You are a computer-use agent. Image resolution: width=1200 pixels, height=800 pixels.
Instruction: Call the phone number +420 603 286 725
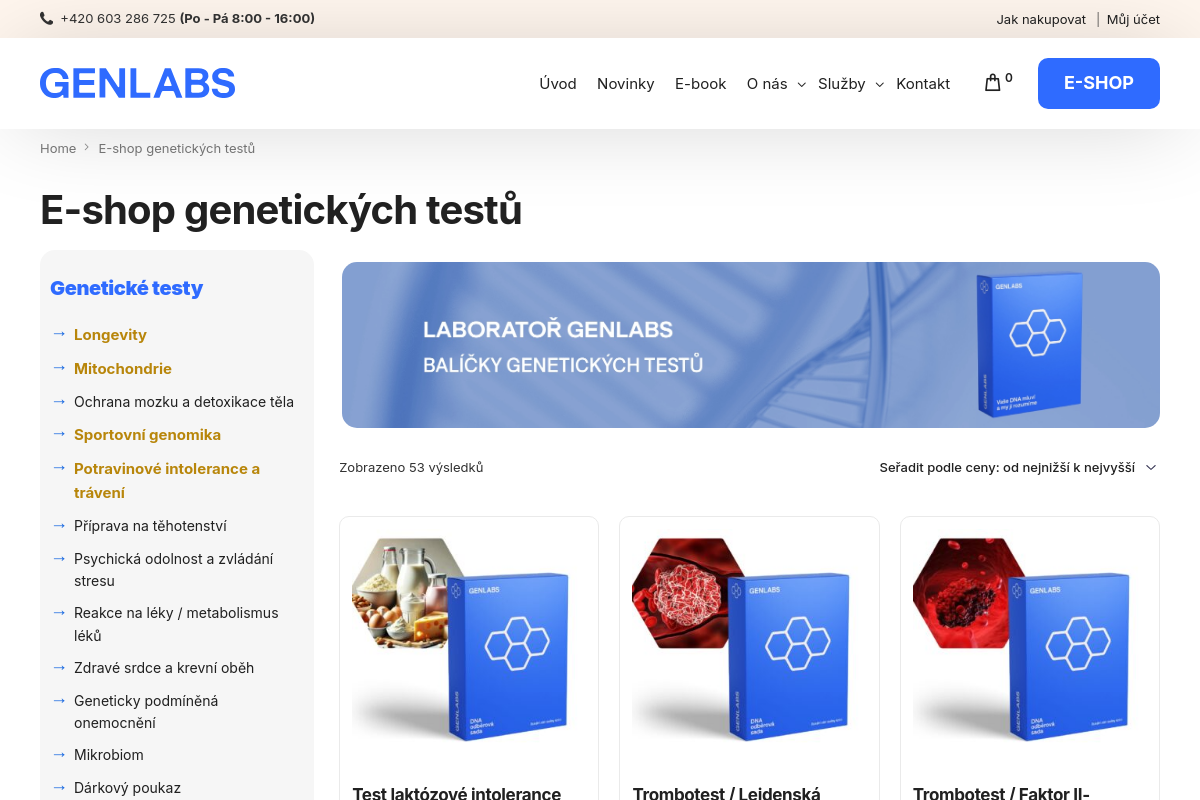click(118, 19)
